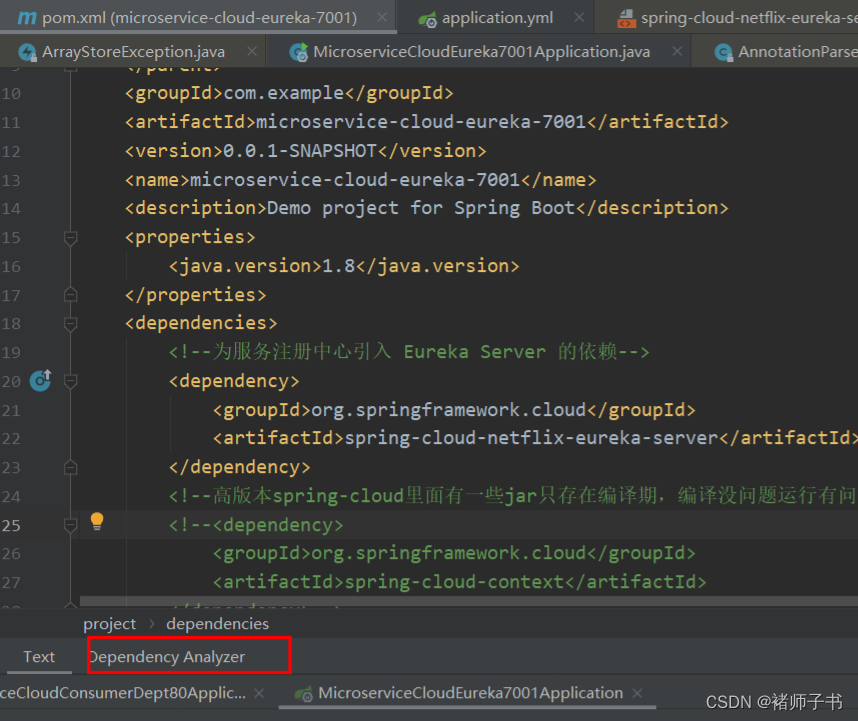
Task: Click the 'project' breadcrumb item
Action: pos(109,624)
